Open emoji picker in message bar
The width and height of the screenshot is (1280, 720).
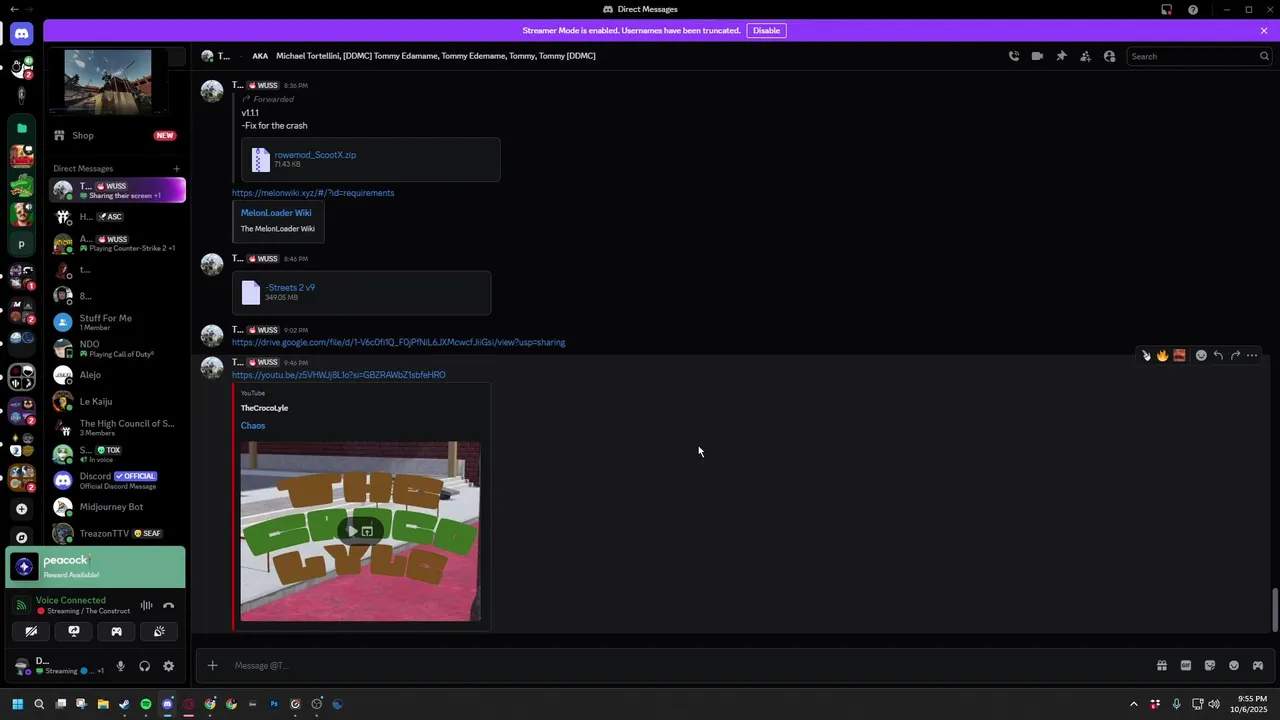point(1233,666)
